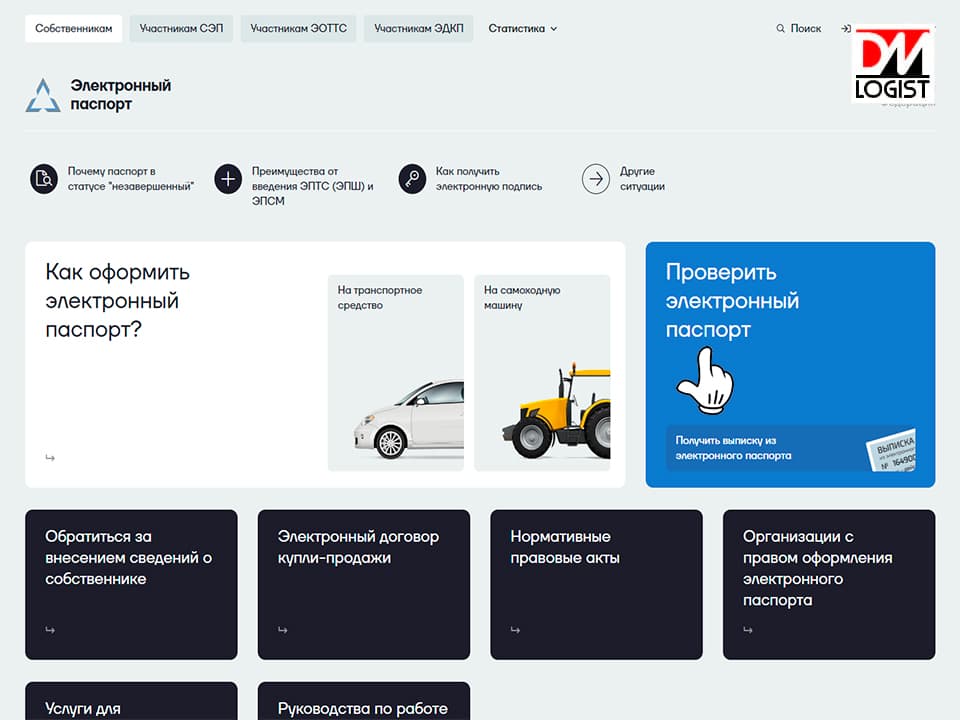Click the plus icon beside Преимущества от введения ЭПТС
Viewport: 960px width, 720px height.
(x=228, y=179)
